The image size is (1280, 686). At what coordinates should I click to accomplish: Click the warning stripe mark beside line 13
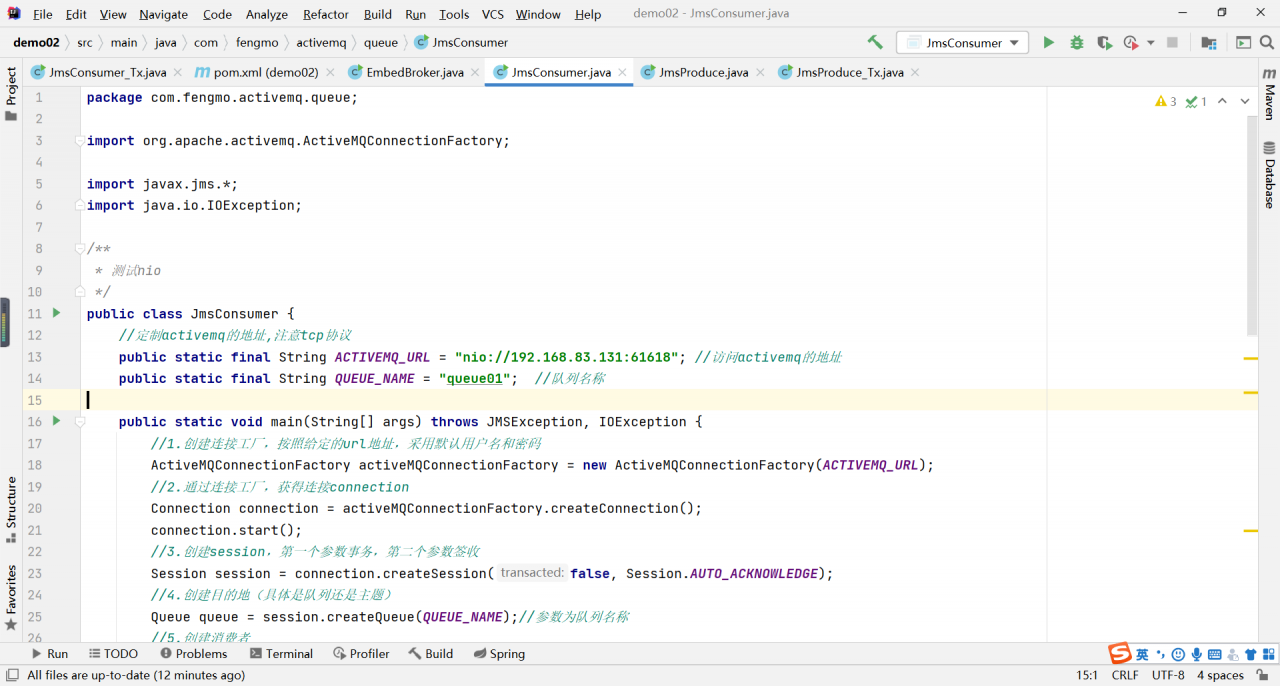click(x=1251, y=357)
